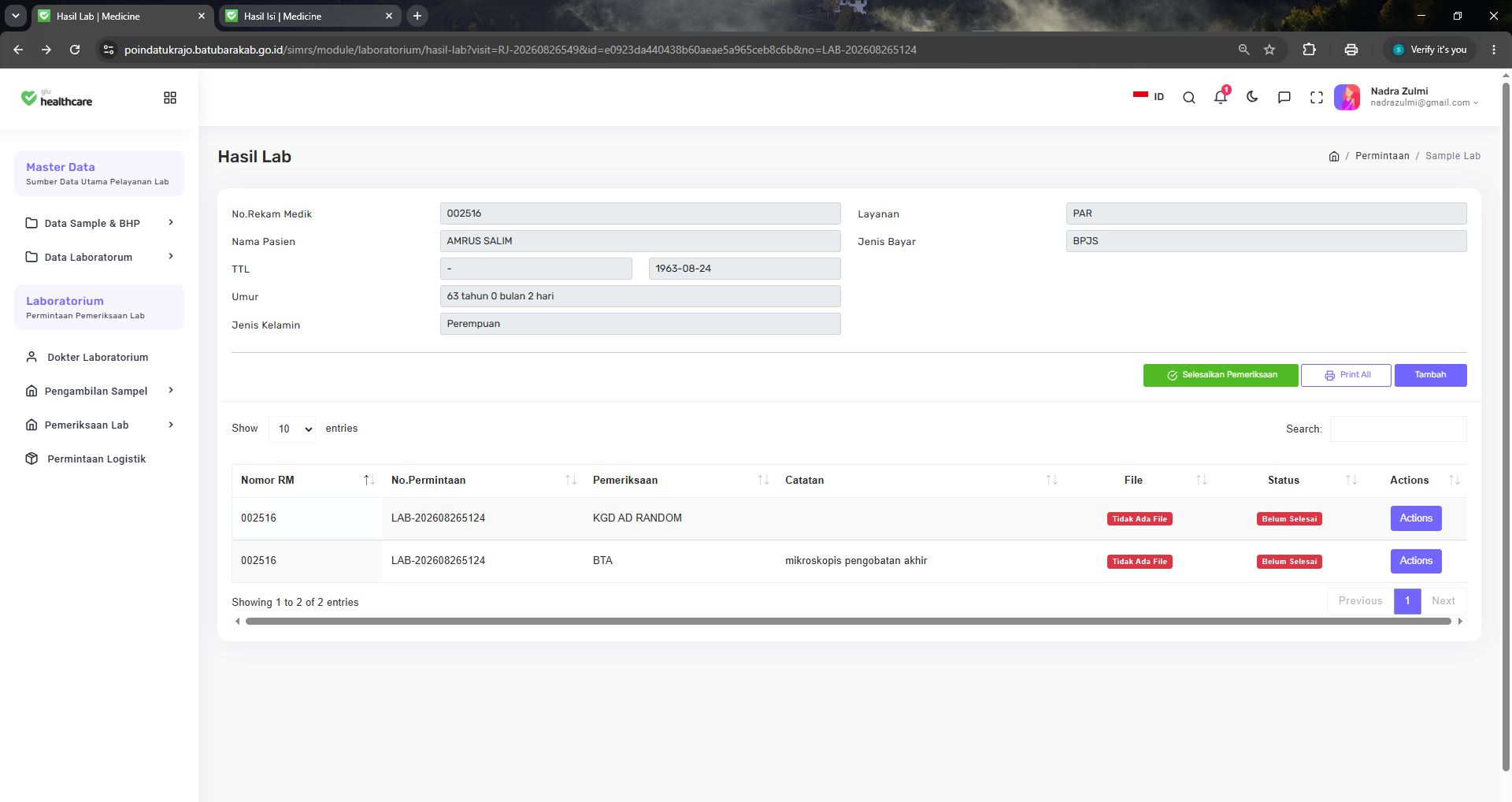The height and width of the screenshot is (802, 1512).
Task: Open the notifications bell icon
Action: coord(1221,96)
